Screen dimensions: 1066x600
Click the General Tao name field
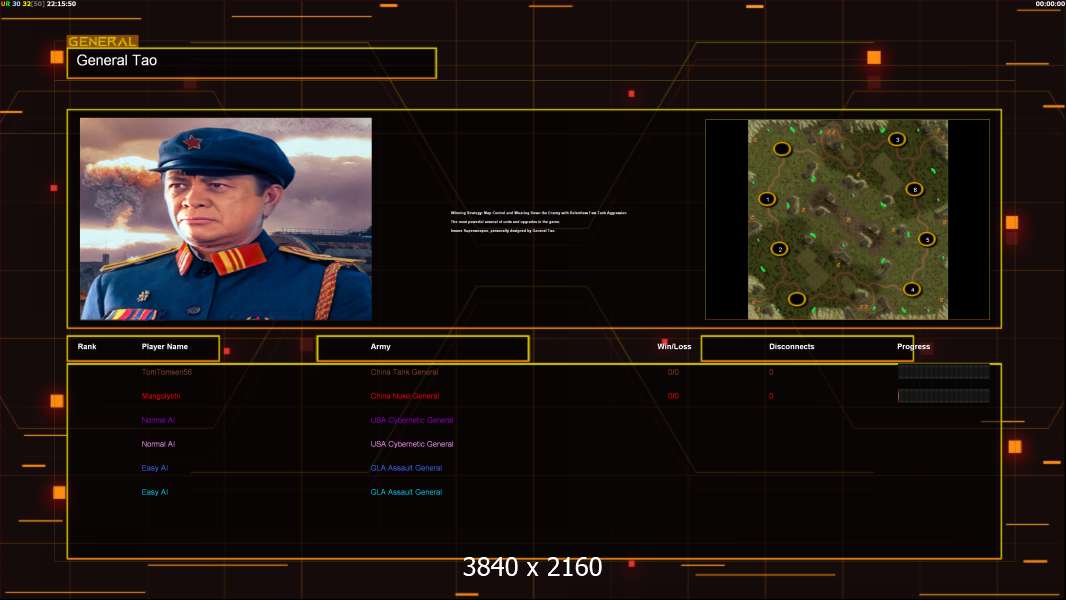click(251, 62)
